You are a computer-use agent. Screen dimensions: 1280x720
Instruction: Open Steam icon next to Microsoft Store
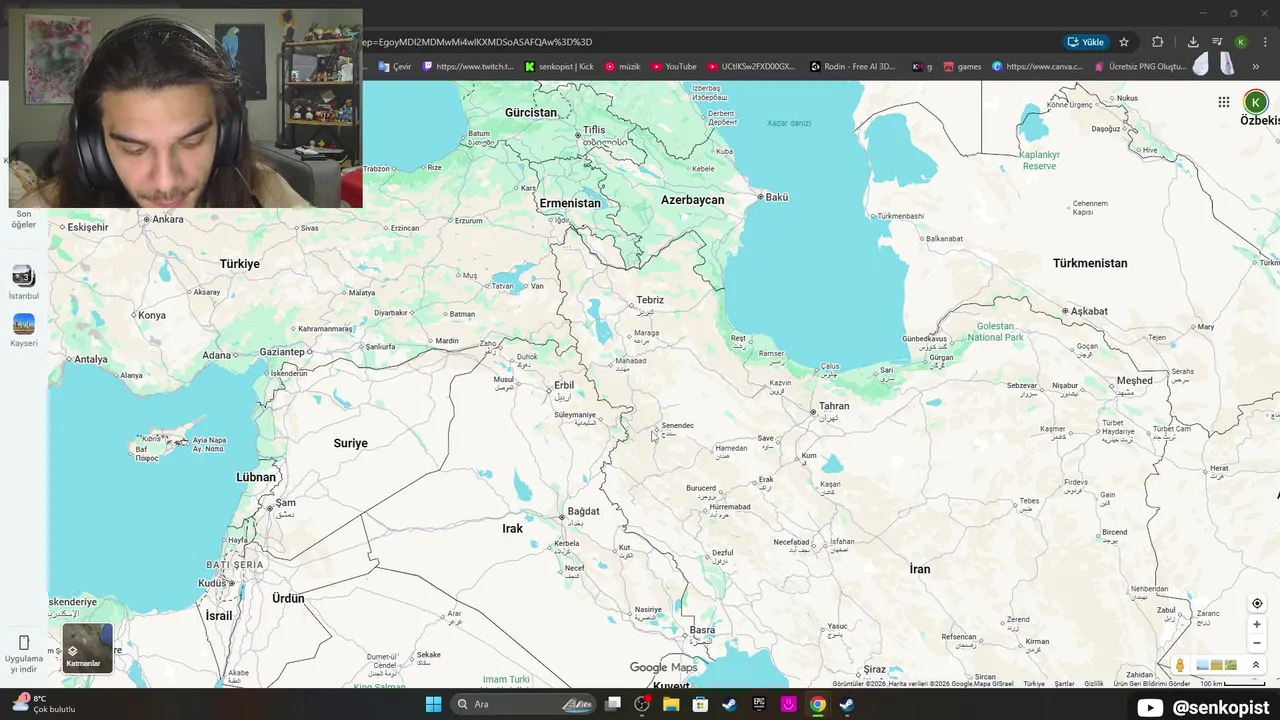point(729,704)
